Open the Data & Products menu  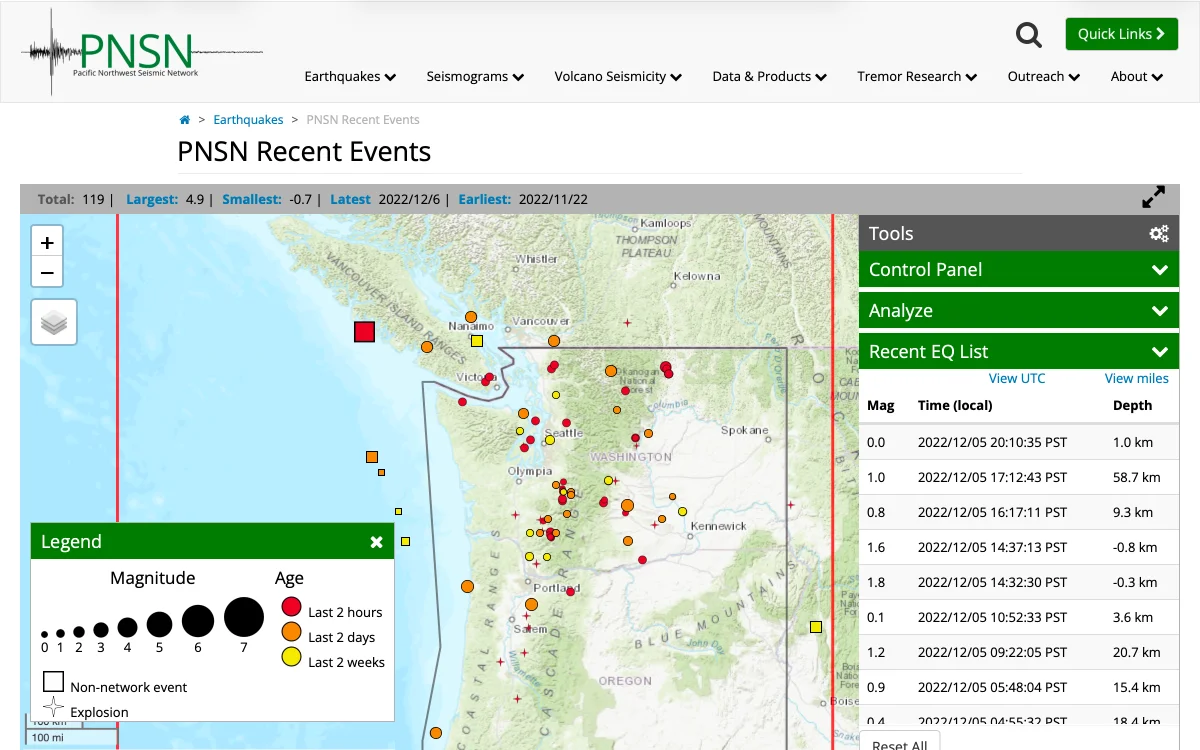pos(769,76)
